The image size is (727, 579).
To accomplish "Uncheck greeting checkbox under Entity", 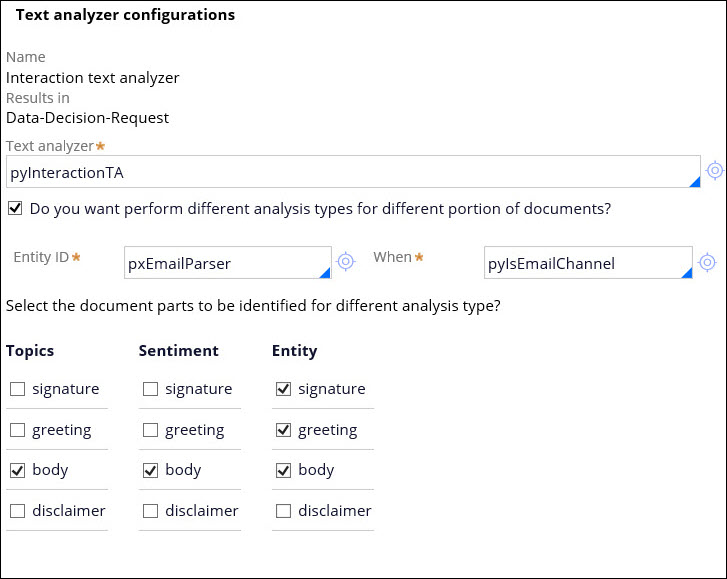I will (x=283, y=430).
